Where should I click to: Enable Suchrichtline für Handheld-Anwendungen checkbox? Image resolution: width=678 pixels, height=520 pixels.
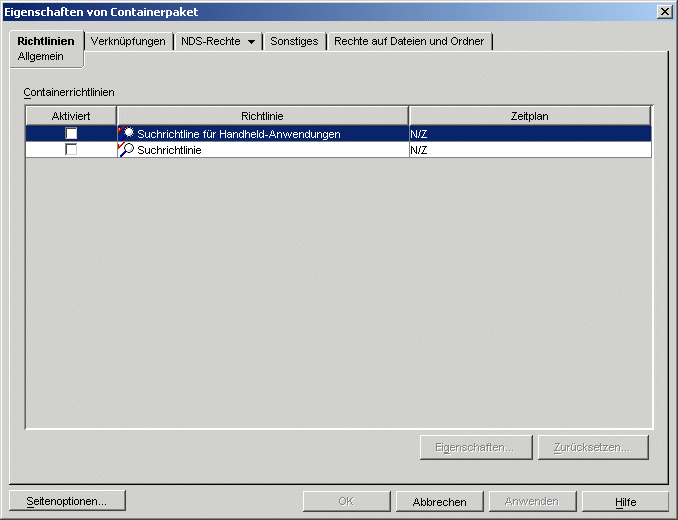(x=71, y=133)
